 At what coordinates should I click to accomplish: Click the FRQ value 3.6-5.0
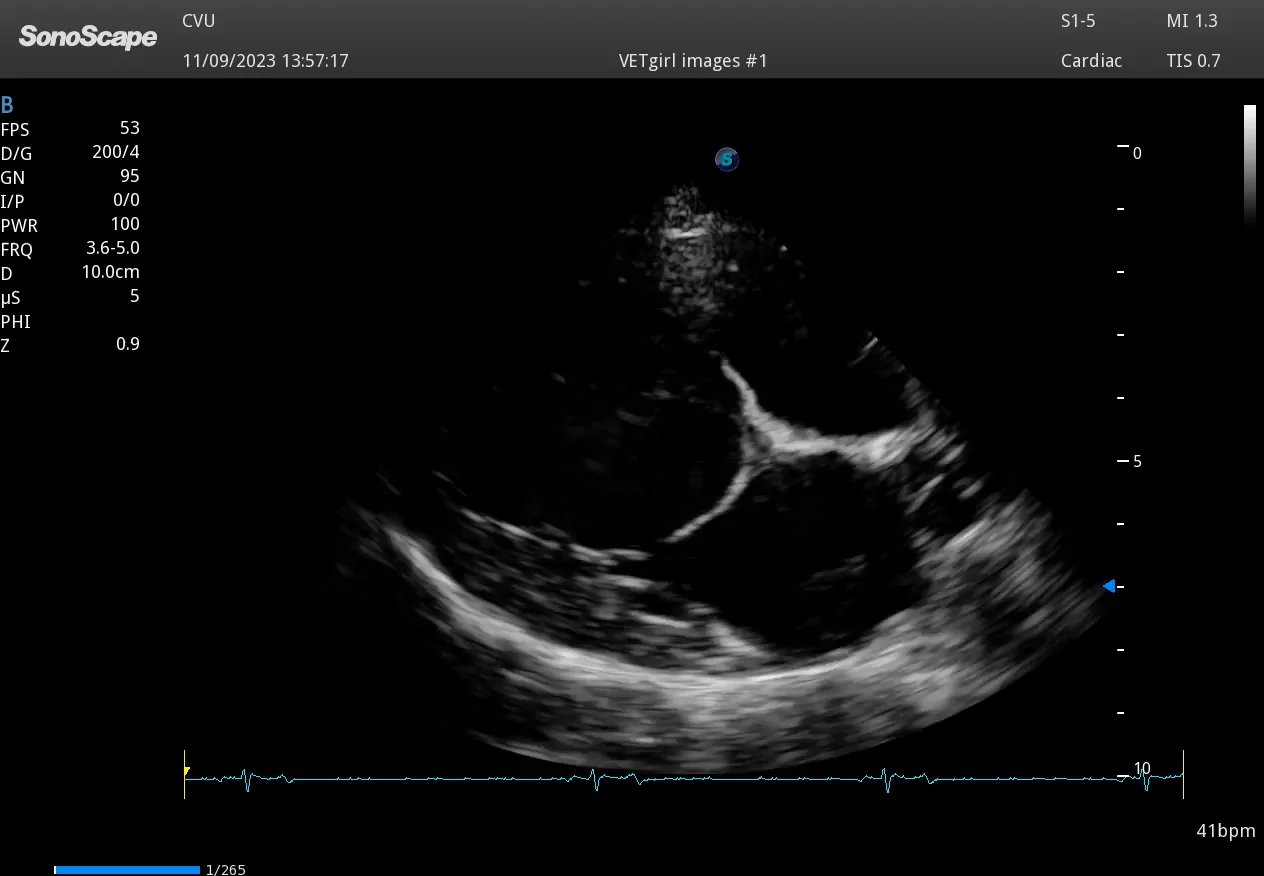[113, 248]
